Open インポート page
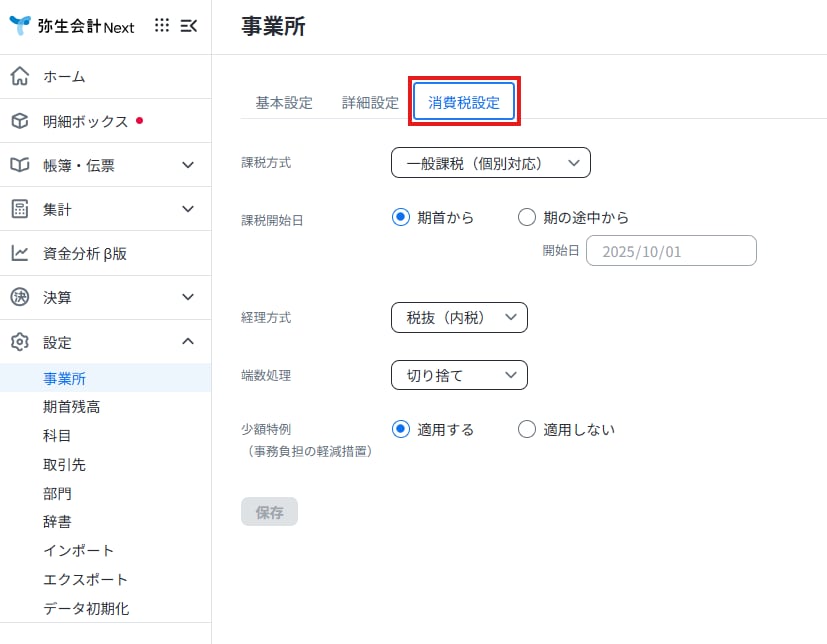This screenshot has height=644, width=827. click(x=79, y=551)
